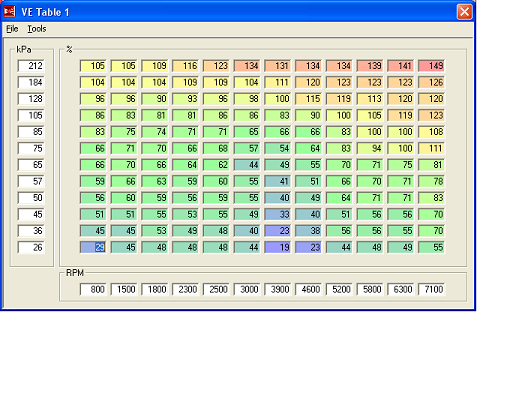The image size is (528, 396).
Task: Select the VE cell showing 126
Action: coord(431,82)
